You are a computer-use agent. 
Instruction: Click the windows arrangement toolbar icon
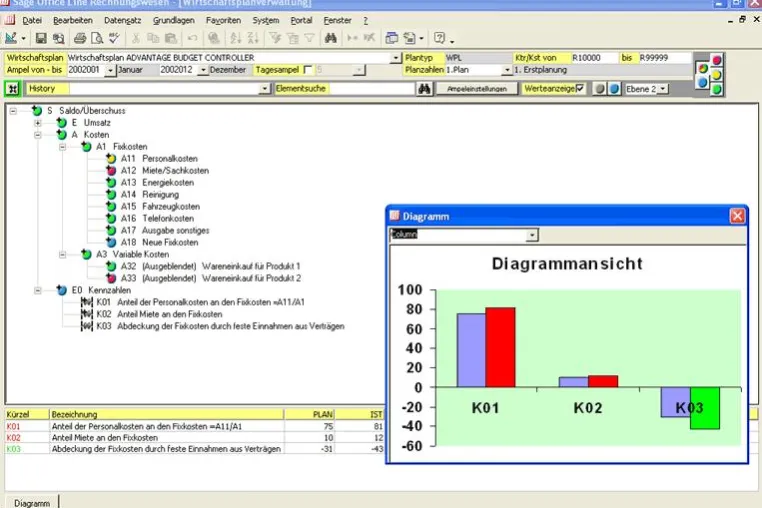tap(392, 38)
